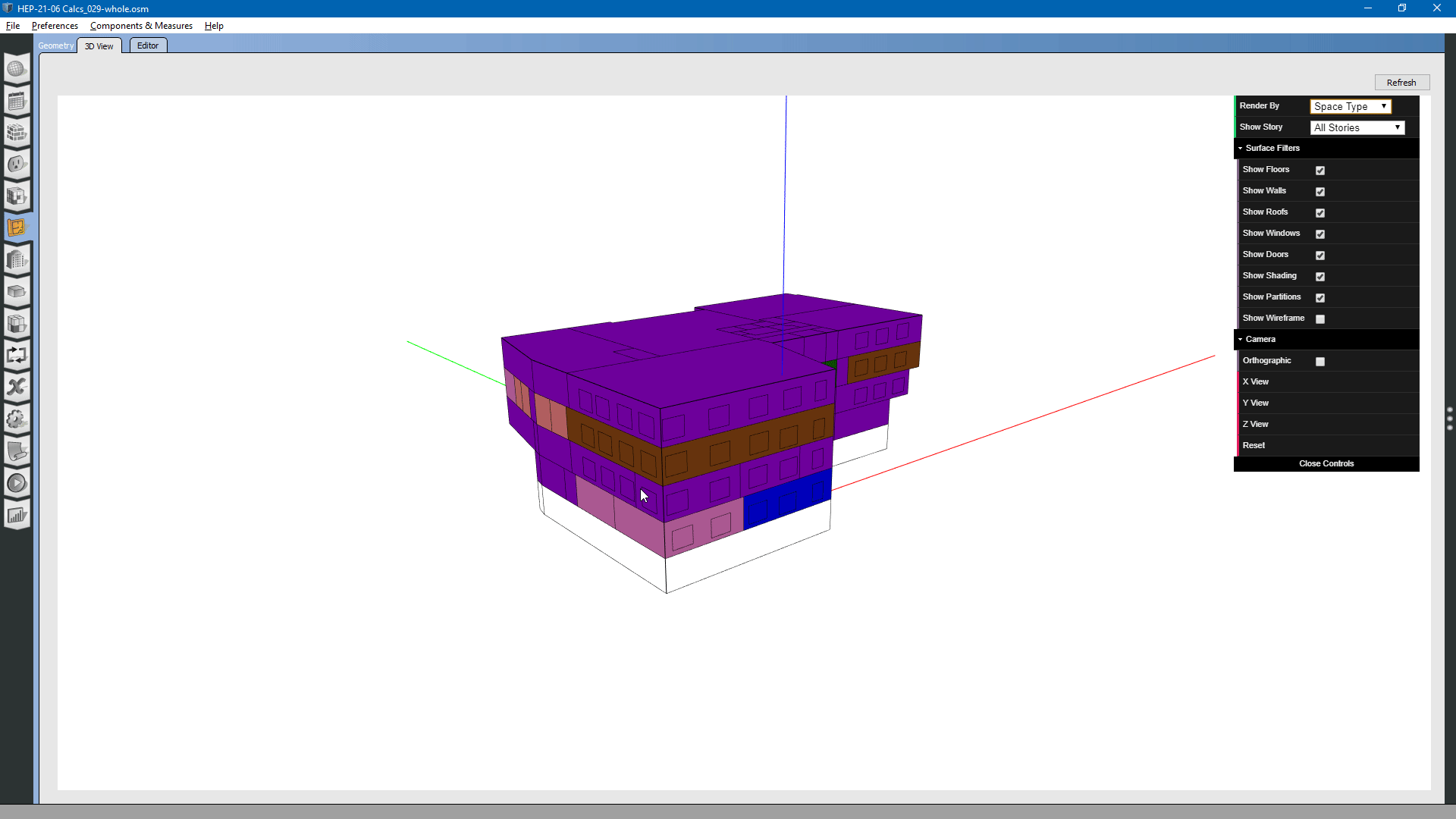
Task: Click the Run Simulation play icon
Action: (x=17, y=482)
